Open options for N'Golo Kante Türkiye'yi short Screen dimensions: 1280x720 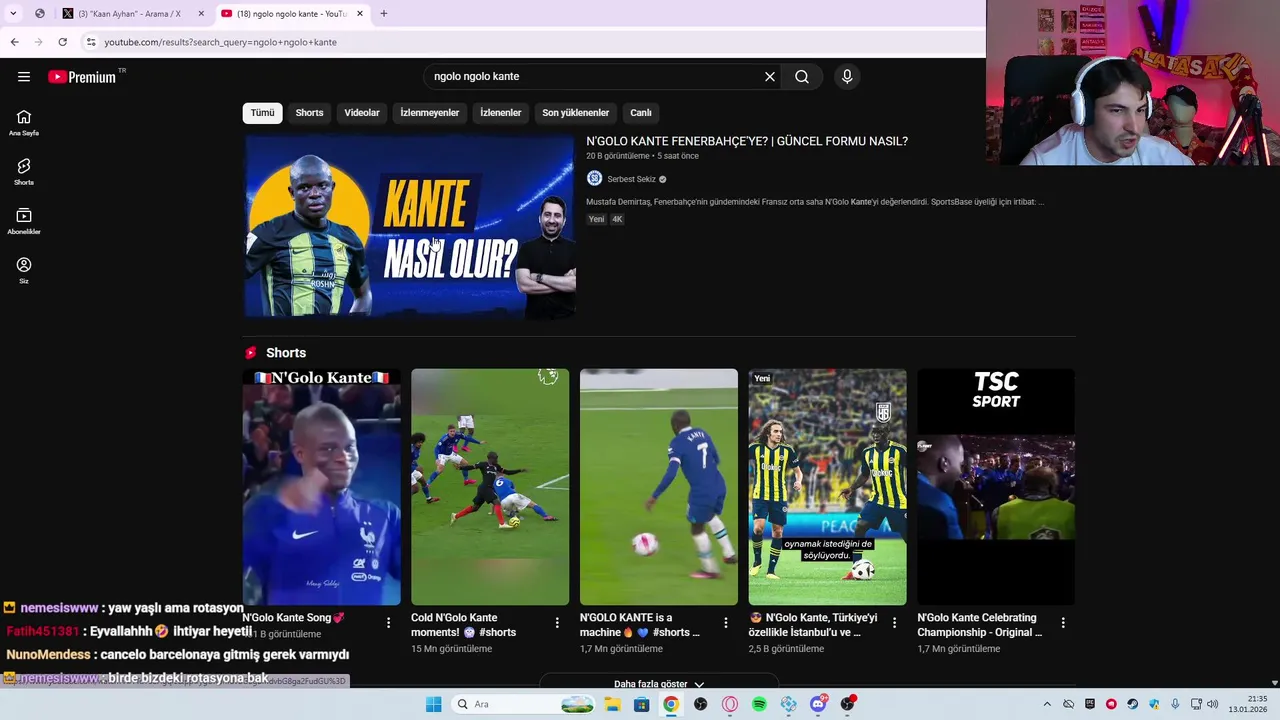894,623
